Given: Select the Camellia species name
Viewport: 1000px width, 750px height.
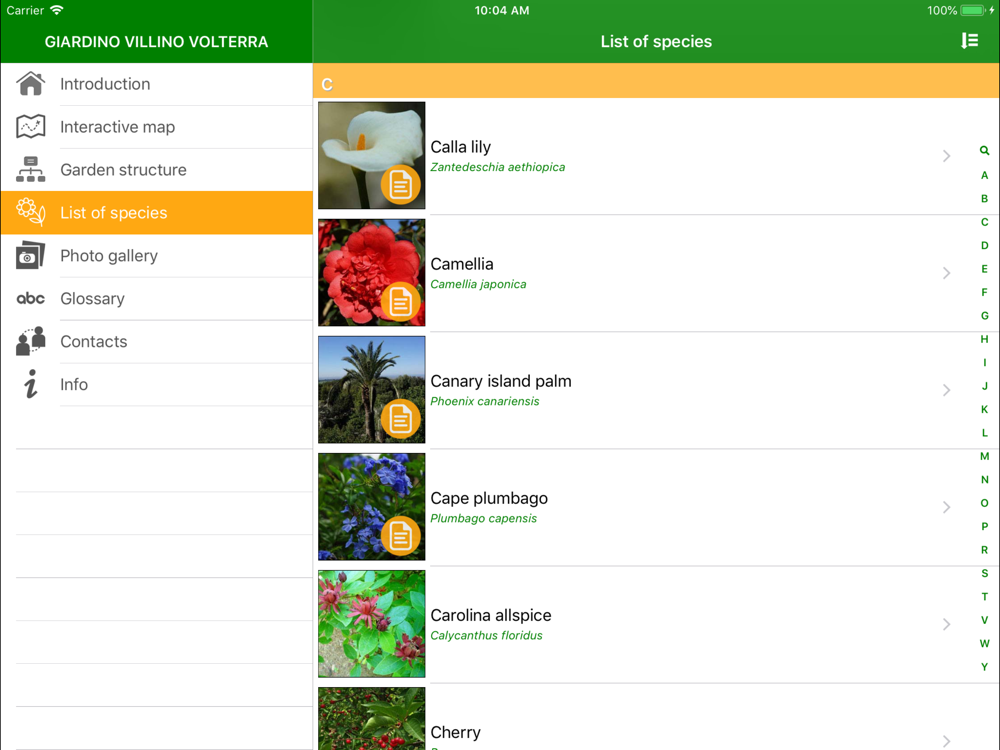Looking at the screenshot, I should pyautogui.click(x=462, y=264).
